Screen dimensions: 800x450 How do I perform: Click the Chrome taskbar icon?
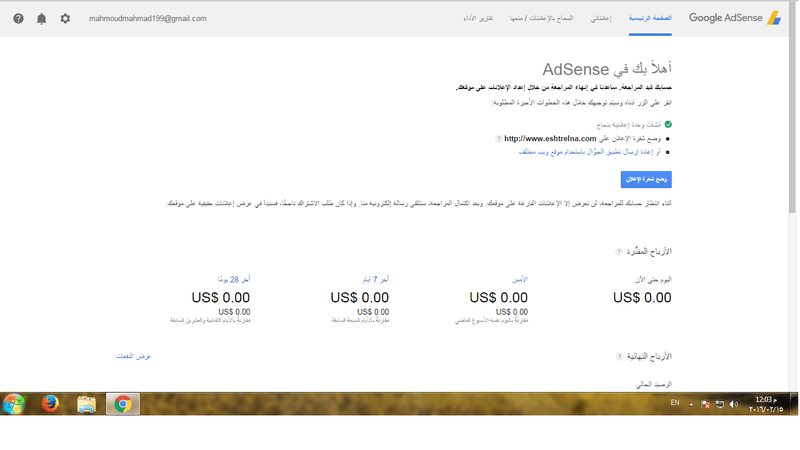coord(122,404)
